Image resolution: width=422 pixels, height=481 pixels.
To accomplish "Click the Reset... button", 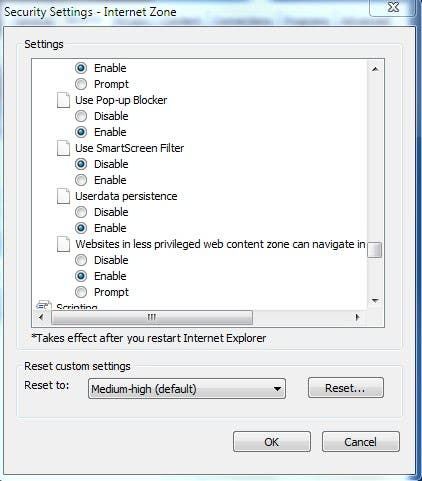I will coord(346,388).
